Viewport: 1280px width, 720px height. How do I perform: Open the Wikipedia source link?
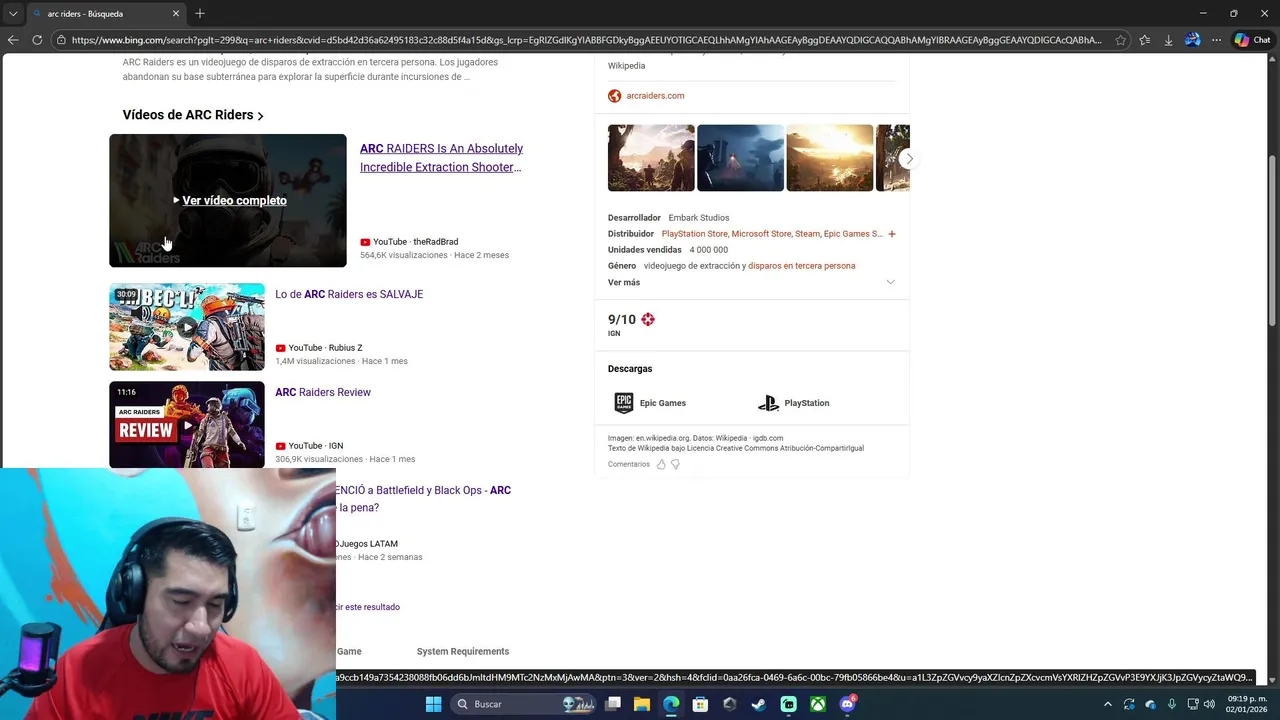tap(626, 66)
